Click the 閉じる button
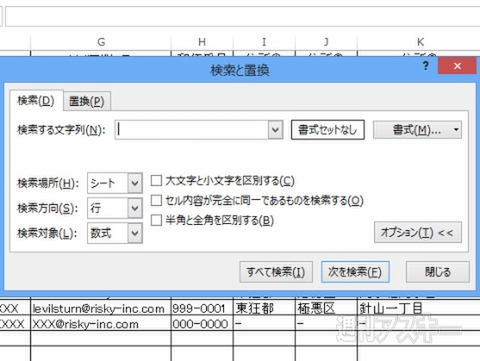The height and width of the screenshot is (361, 480). point(438,272)
